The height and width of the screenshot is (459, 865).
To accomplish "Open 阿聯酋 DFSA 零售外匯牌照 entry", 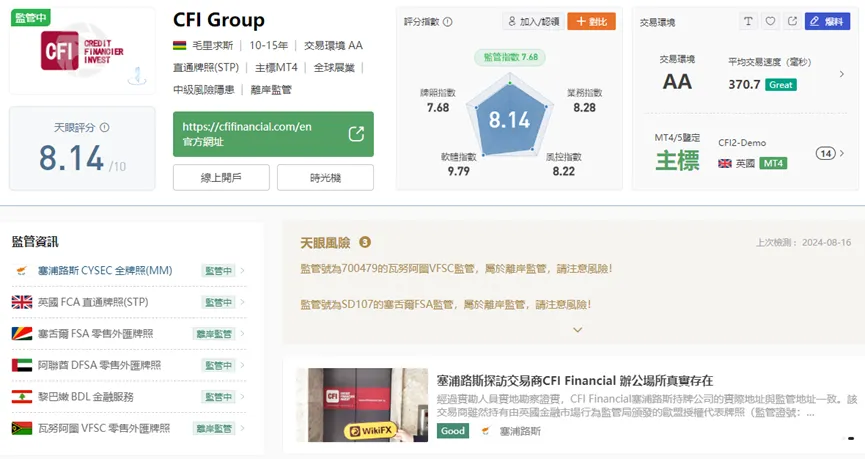I will click(129, 365).
